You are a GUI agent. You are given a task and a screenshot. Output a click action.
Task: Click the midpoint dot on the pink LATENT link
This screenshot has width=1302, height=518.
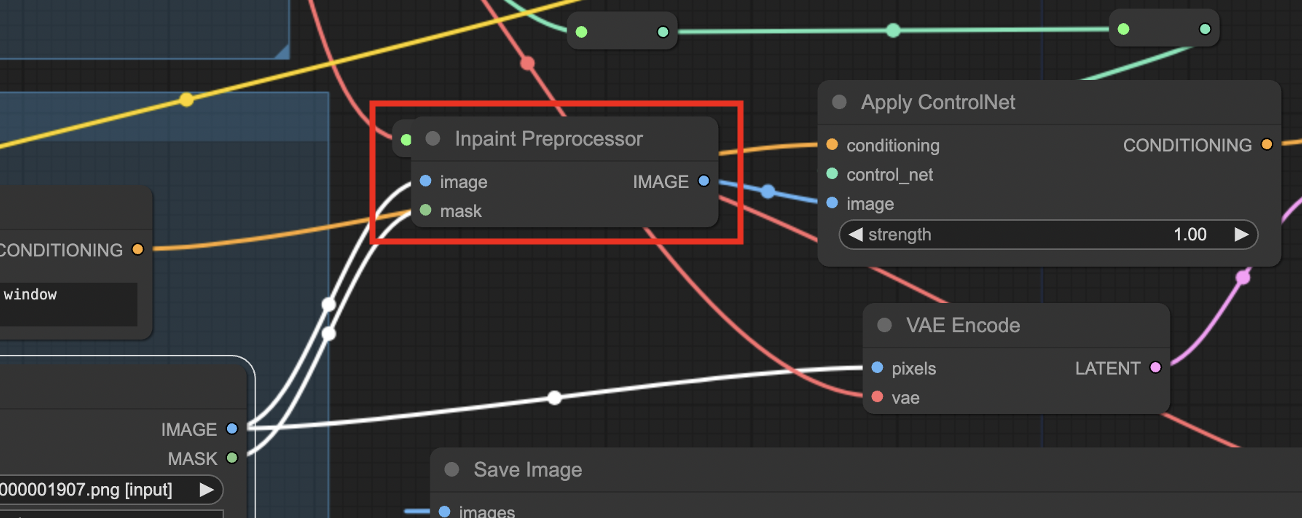click(1243, 277)
